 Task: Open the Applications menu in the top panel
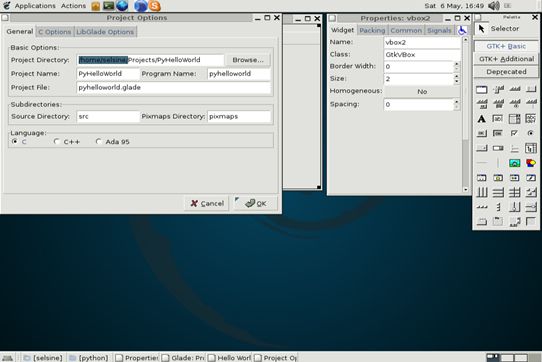click(35, 6)
